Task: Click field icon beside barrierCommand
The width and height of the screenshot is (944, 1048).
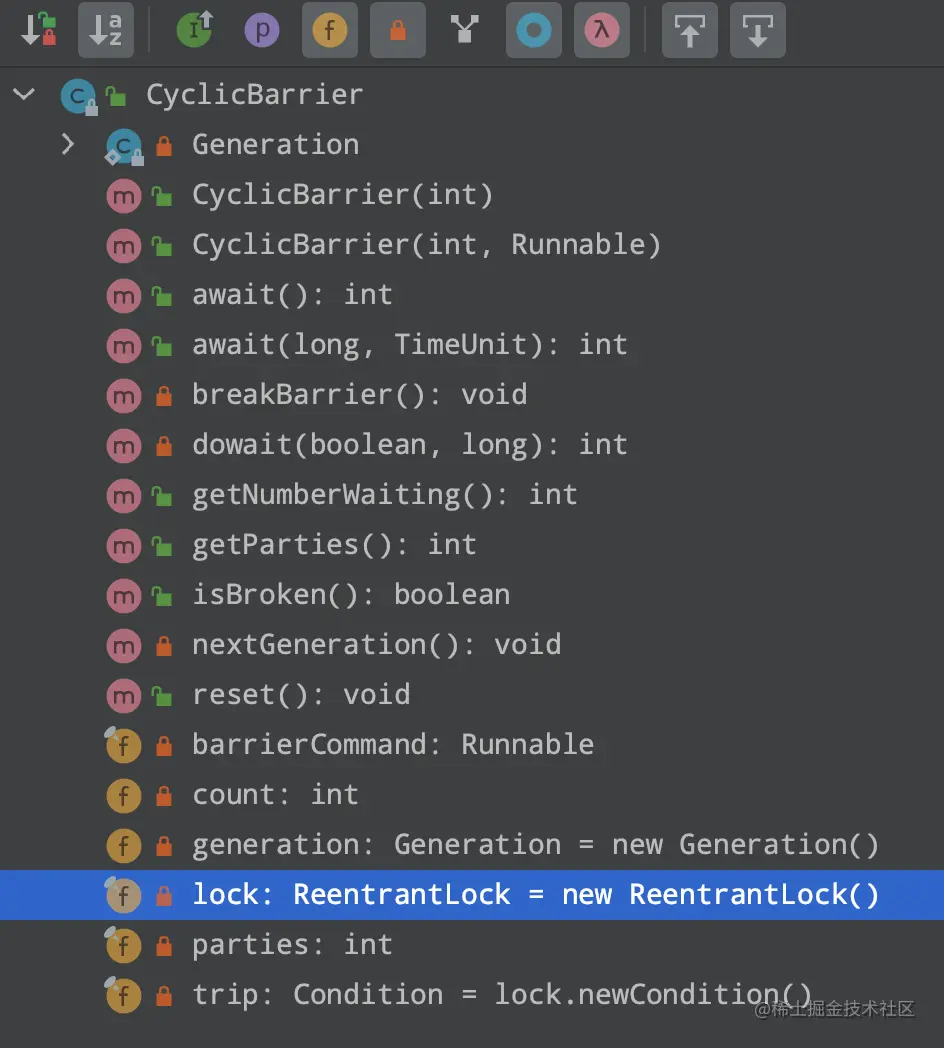Action: click(124, 746)
